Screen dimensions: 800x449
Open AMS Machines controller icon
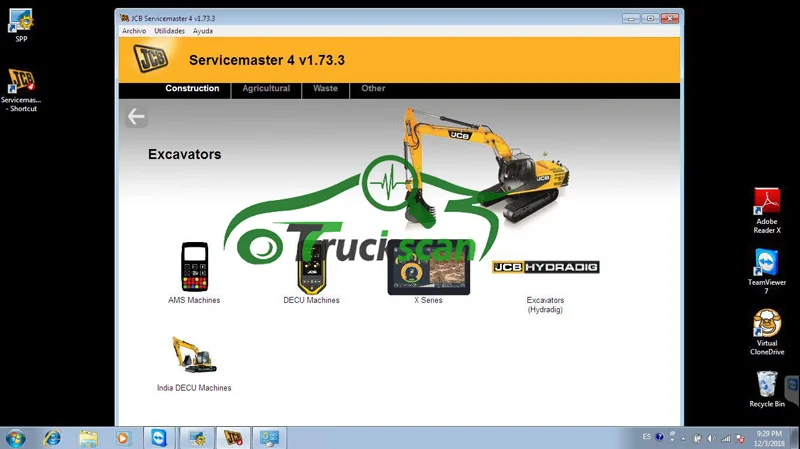pos(194,267)
